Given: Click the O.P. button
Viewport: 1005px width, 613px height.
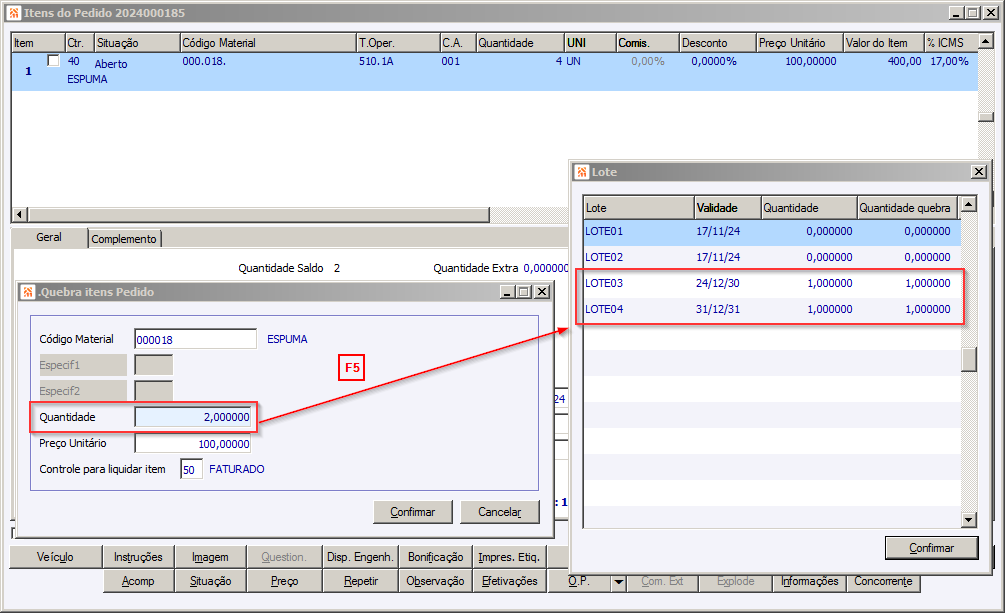Looking at the screenshot, I should point(579,581).
